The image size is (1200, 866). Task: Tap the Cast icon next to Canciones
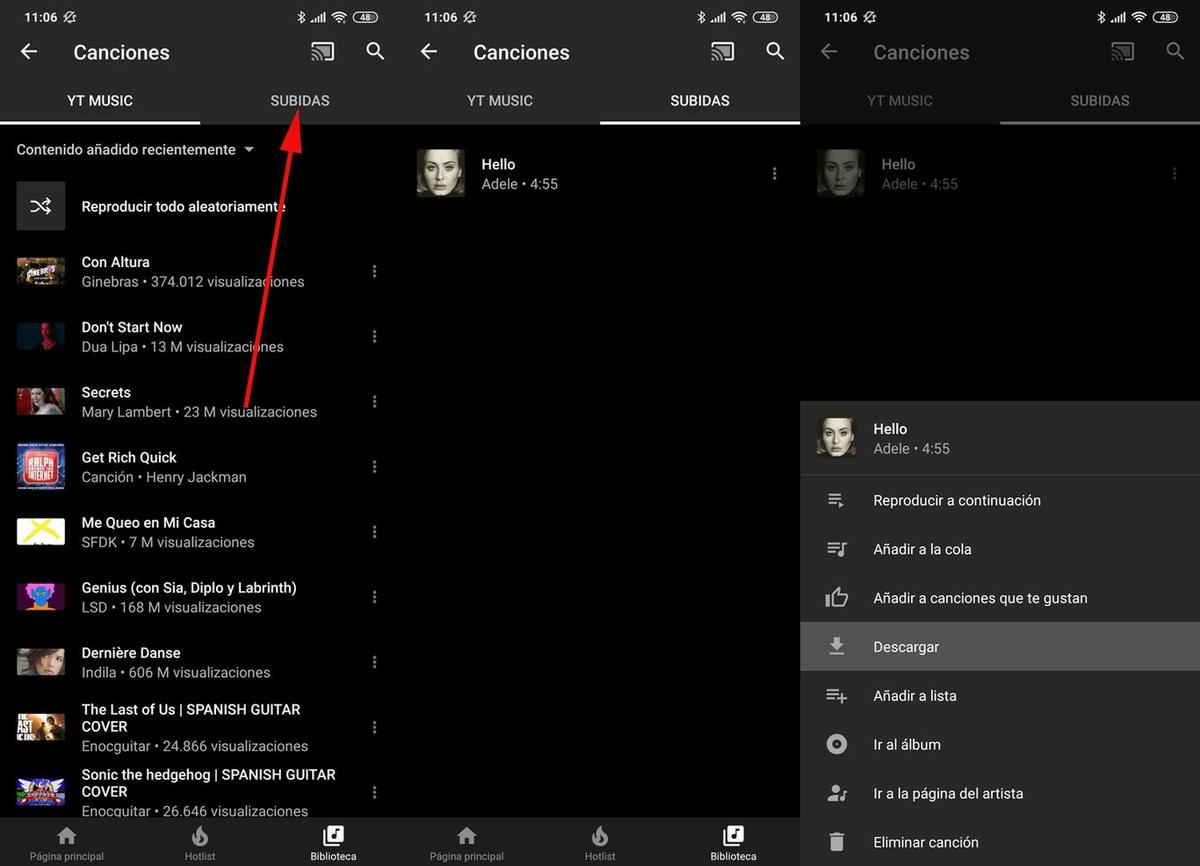point(322,52)
